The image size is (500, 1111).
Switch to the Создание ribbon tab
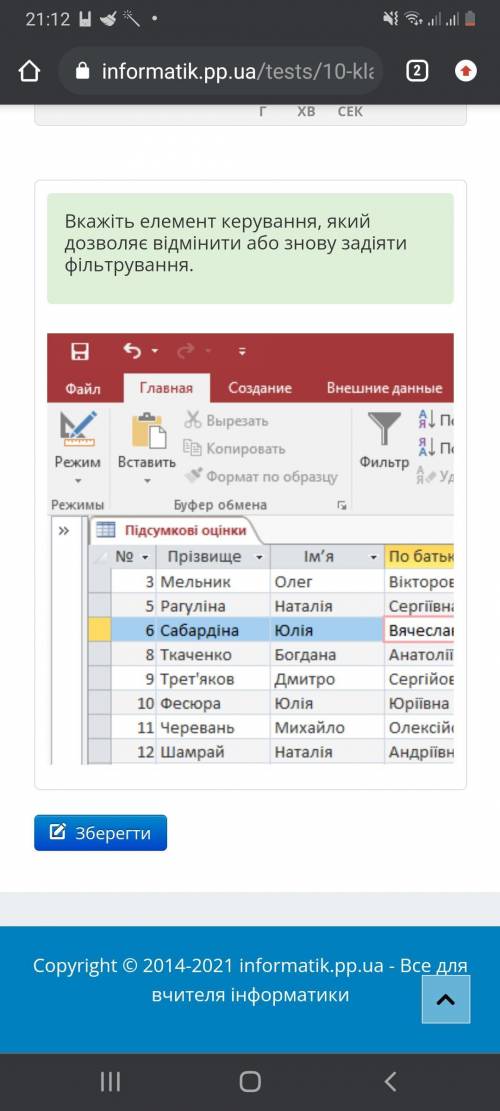[x=260, y=388]
